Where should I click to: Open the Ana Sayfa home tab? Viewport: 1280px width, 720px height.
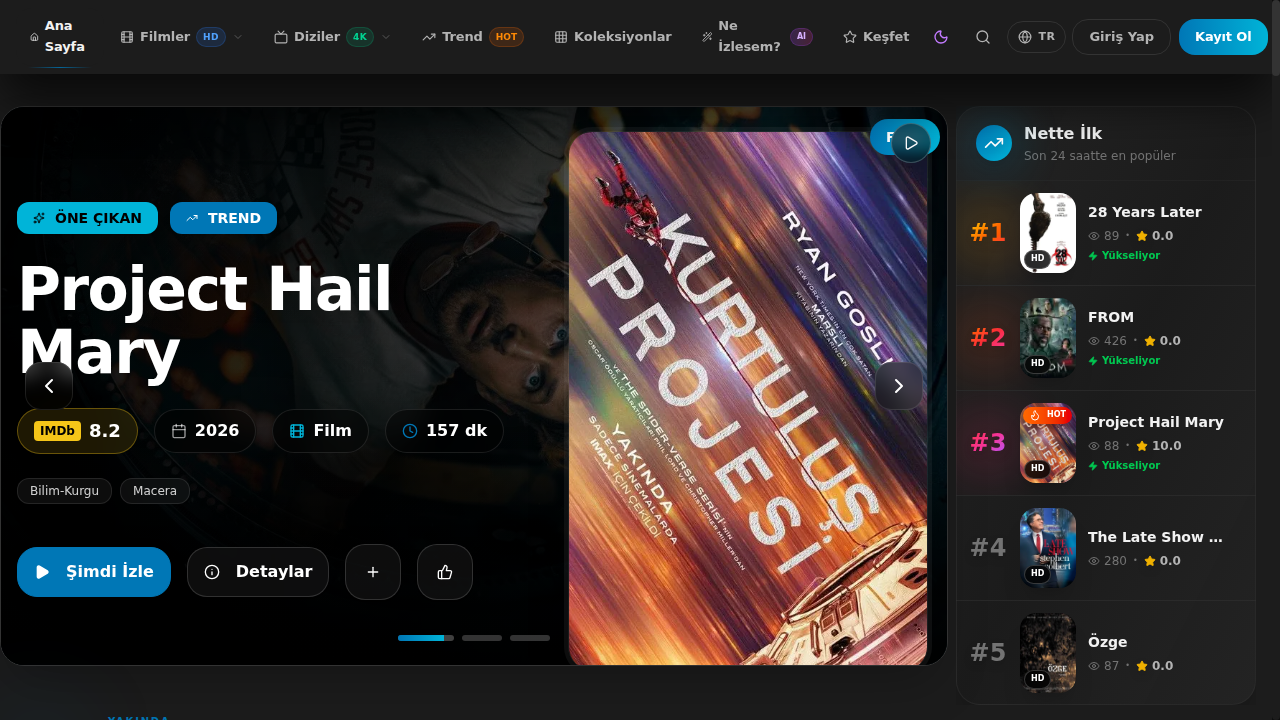57,36
